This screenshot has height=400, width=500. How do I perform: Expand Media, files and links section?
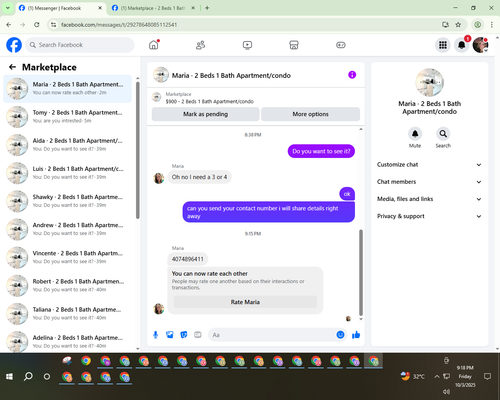(429, 199)
